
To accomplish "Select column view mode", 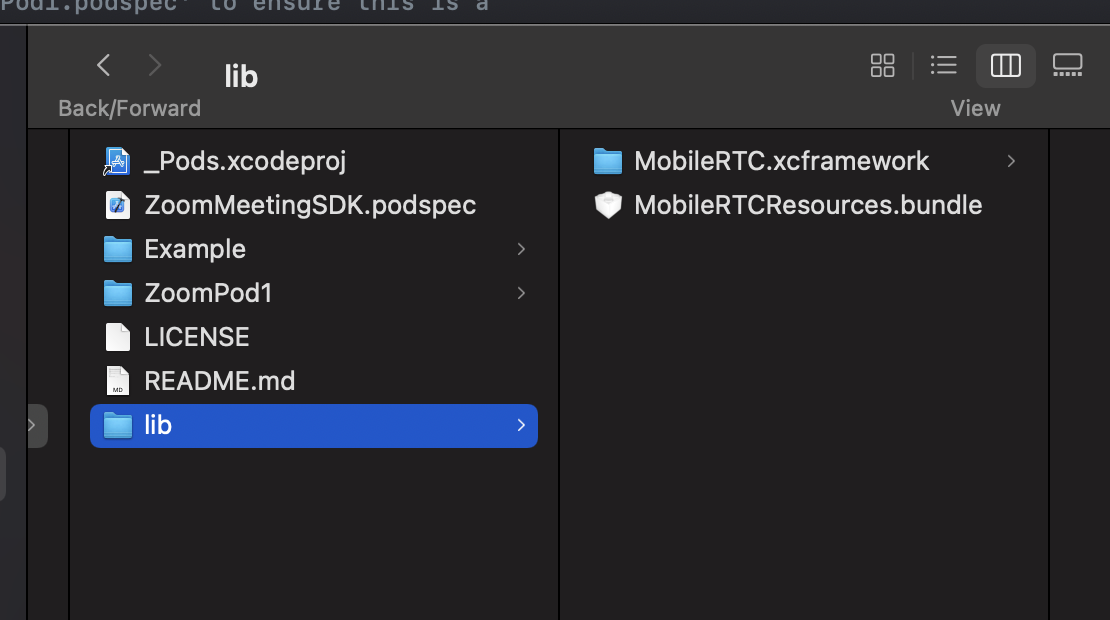I will pos(1005,66).
